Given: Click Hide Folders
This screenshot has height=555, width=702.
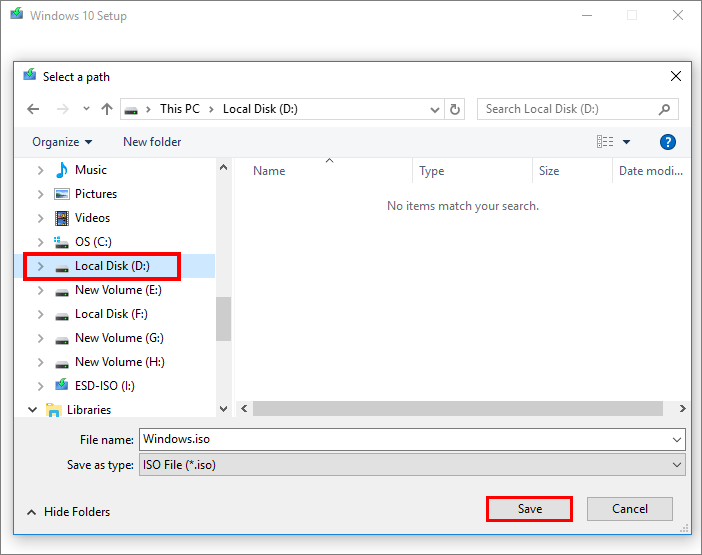Looking at the screenshot, I should tap(69, 512).
